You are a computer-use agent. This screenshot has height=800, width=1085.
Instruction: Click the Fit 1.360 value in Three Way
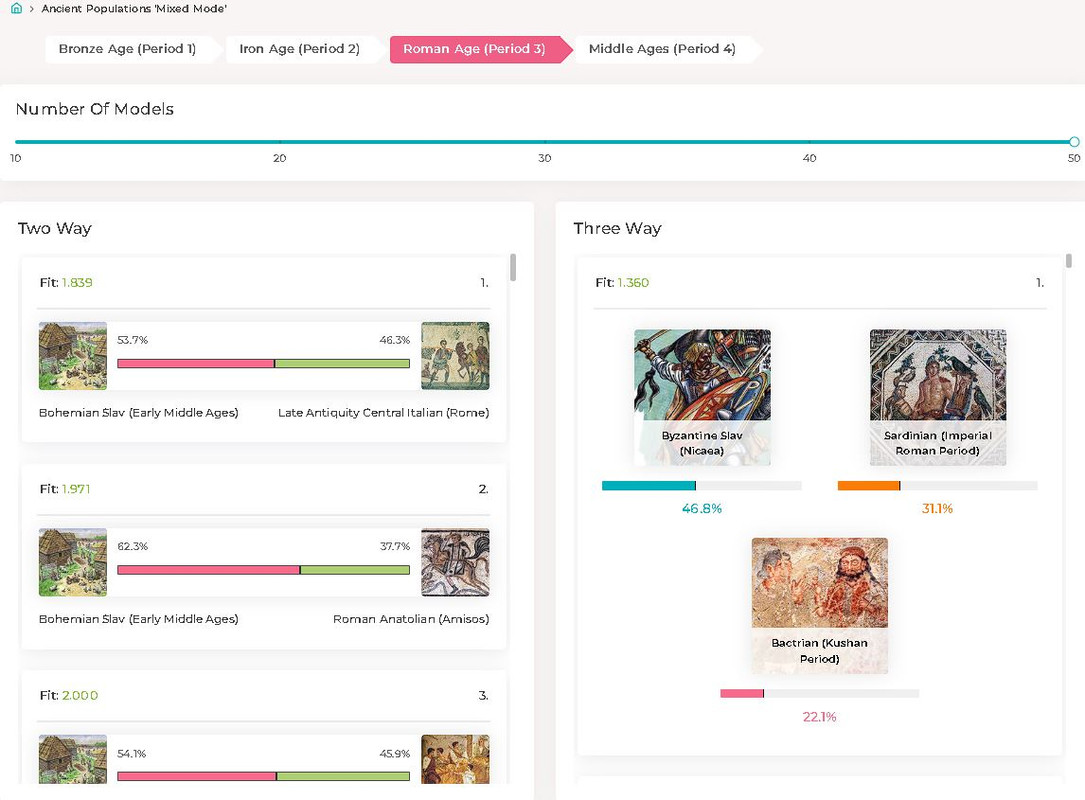tap(633, 282)
